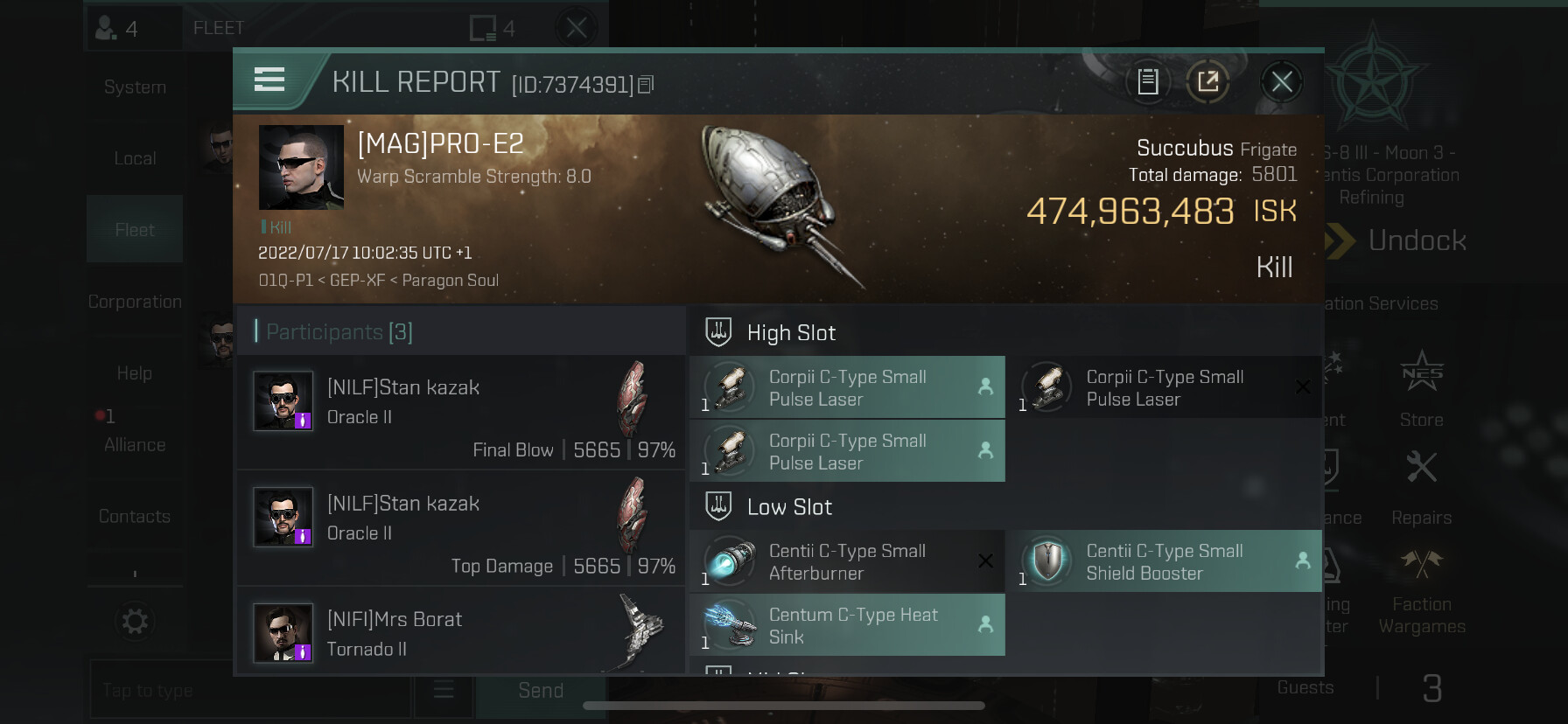Switch to the Corporation chat tab
This screenshot has height=724, width=1568.
tap(135, 302)
